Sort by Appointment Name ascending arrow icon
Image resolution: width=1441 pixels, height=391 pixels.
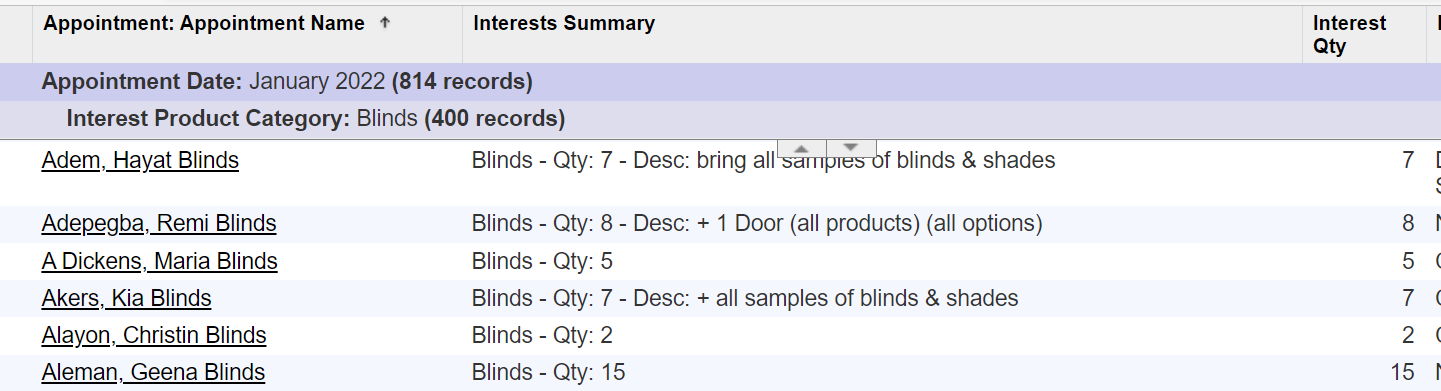[385, 23]
